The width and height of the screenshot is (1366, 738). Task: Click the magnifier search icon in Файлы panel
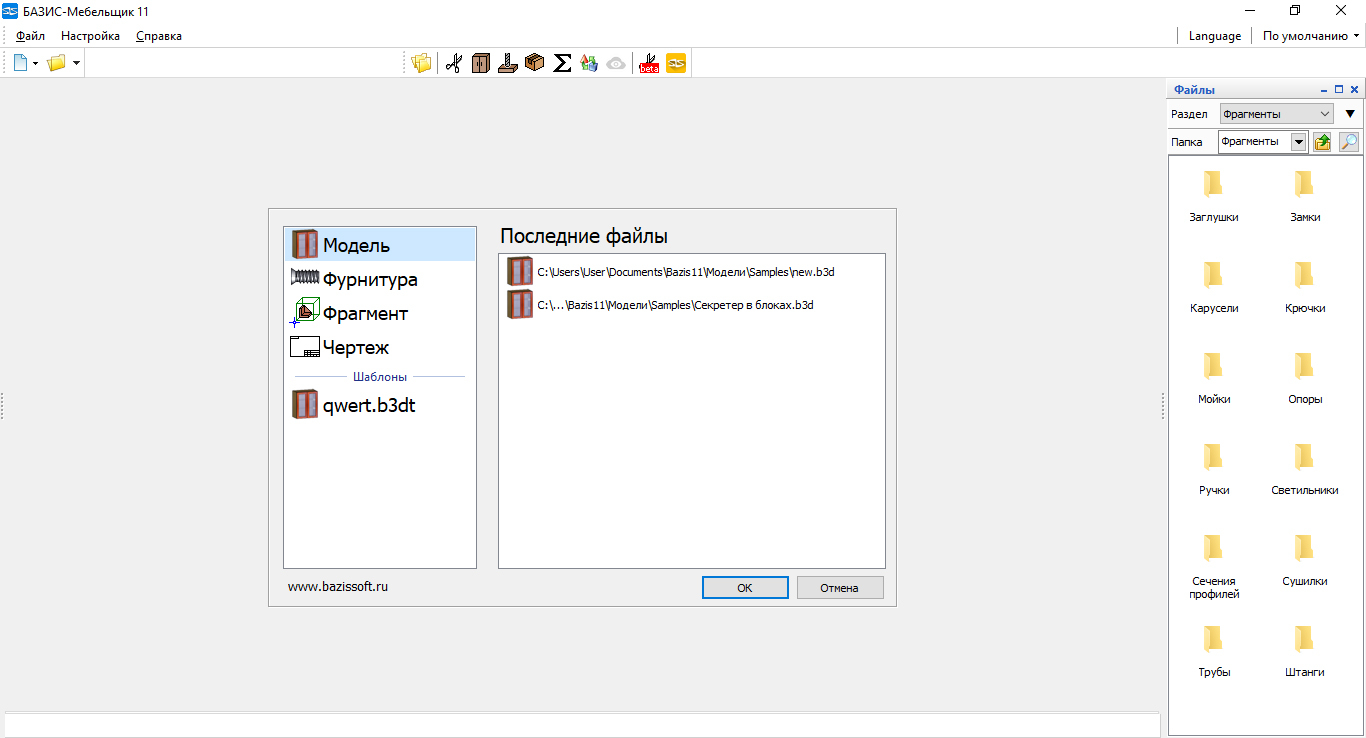point(1349,142)
